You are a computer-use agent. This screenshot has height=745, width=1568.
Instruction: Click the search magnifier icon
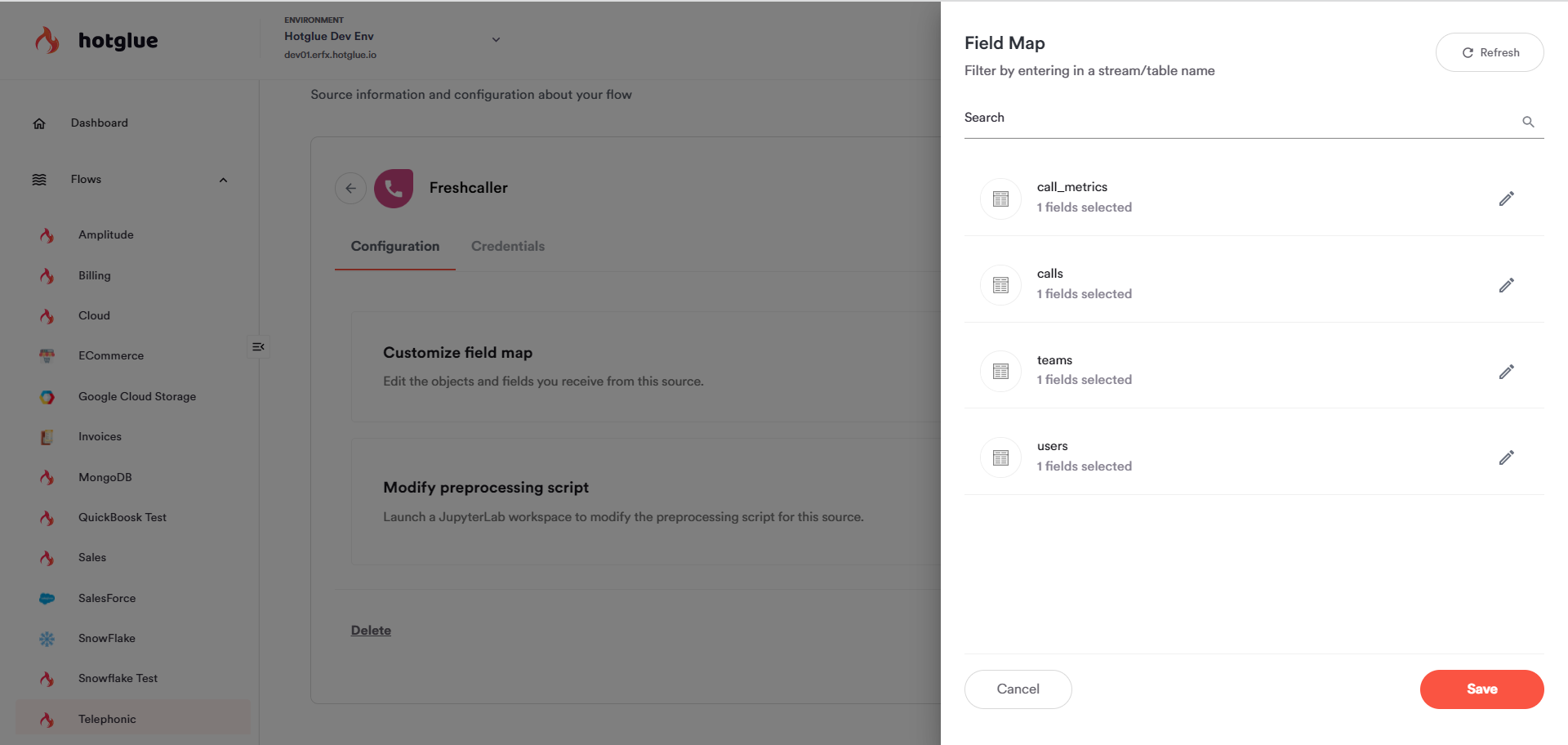(1528, 122)
